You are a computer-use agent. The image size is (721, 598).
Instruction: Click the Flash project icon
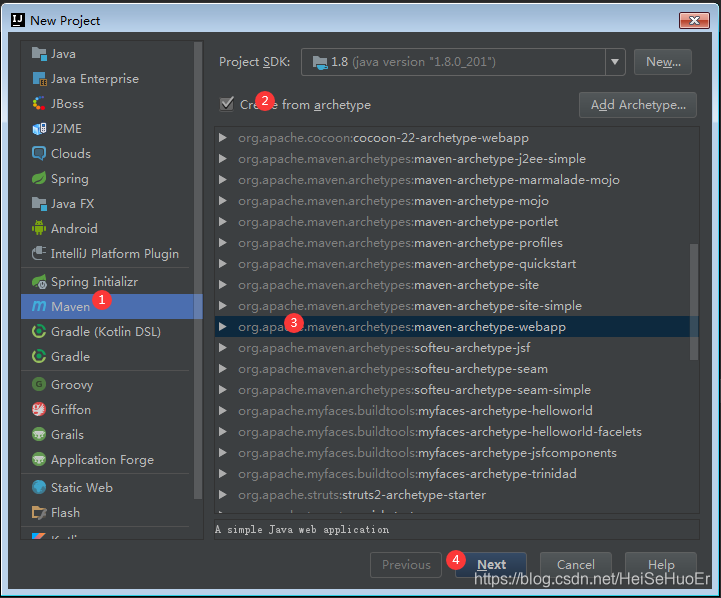click(x=39, y=512)
